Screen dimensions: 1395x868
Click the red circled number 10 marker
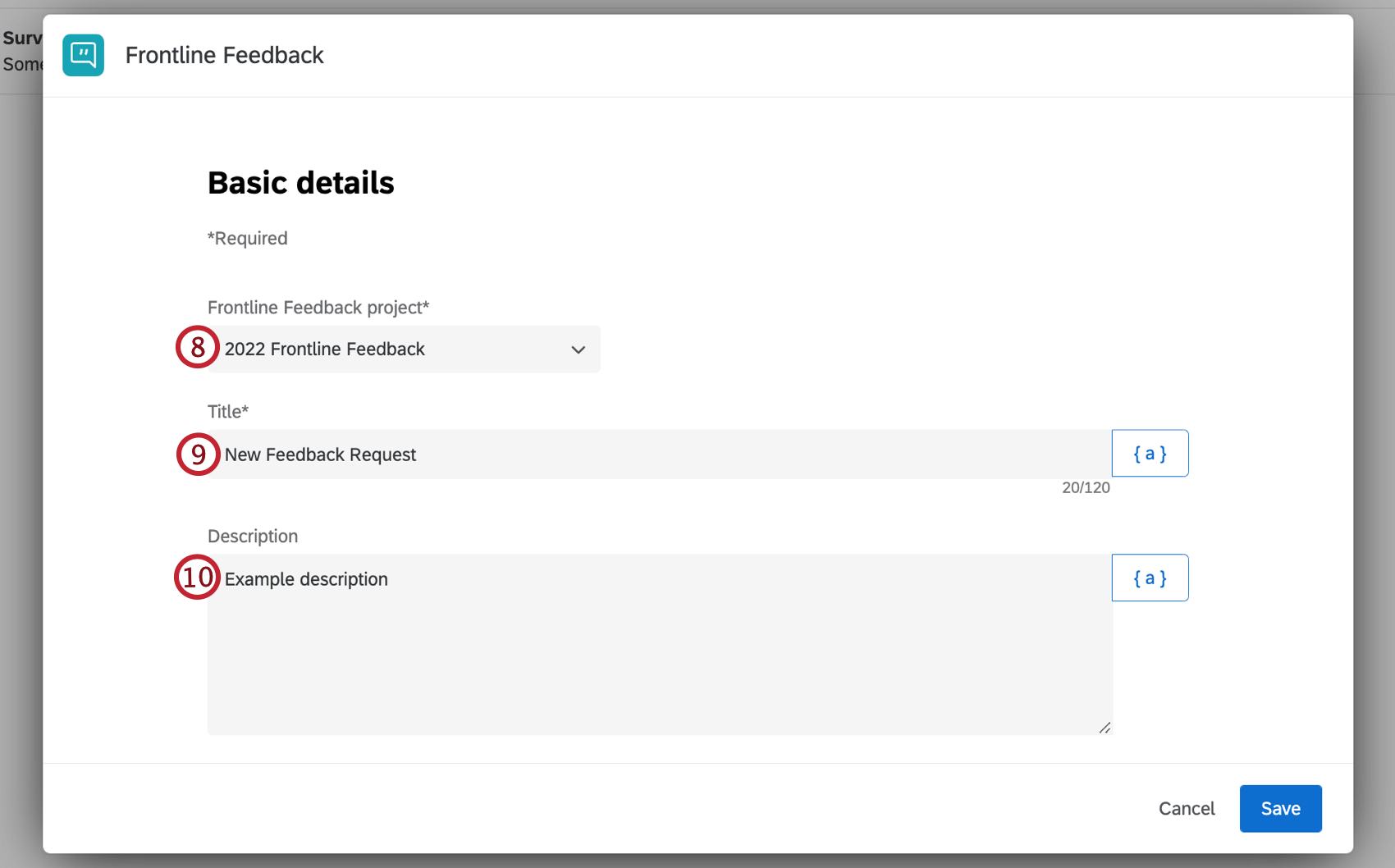[x=197, y=578]
